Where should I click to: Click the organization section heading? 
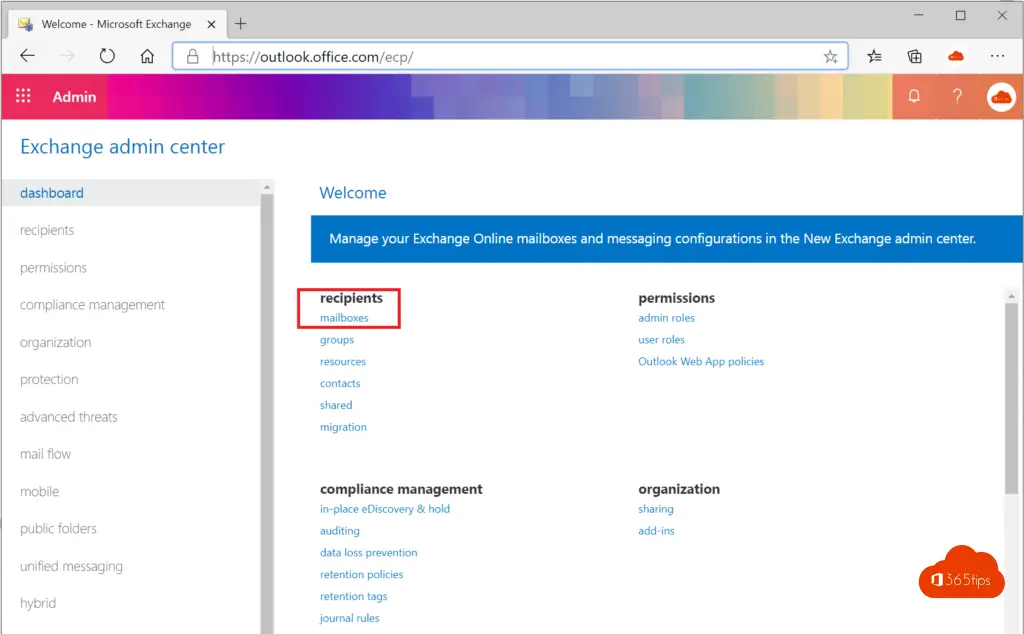(679, 489)
